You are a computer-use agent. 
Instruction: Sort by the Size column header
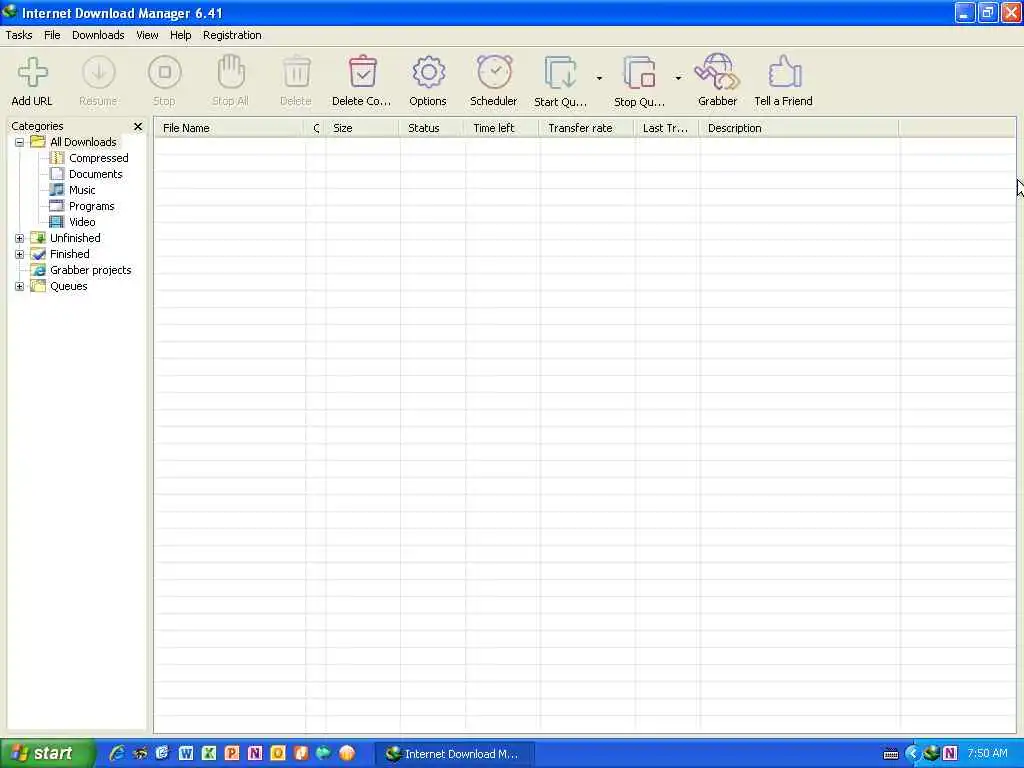(x=362, y=128)
